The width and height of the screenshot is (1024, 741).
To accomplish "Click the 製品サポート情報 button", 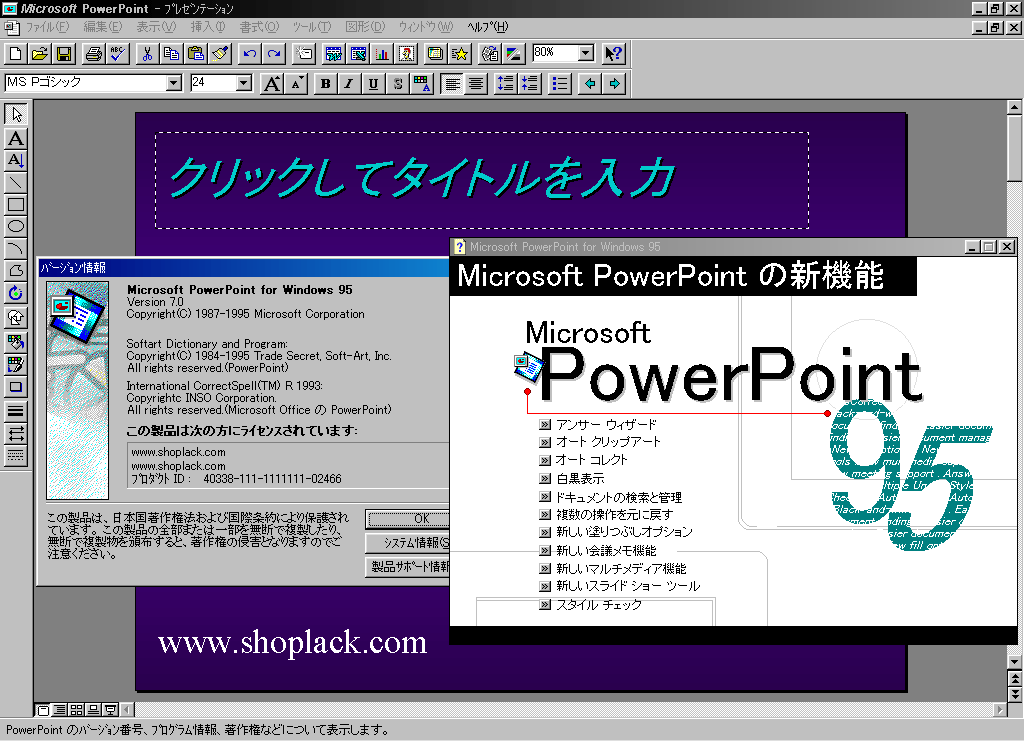I will point(408,567).
